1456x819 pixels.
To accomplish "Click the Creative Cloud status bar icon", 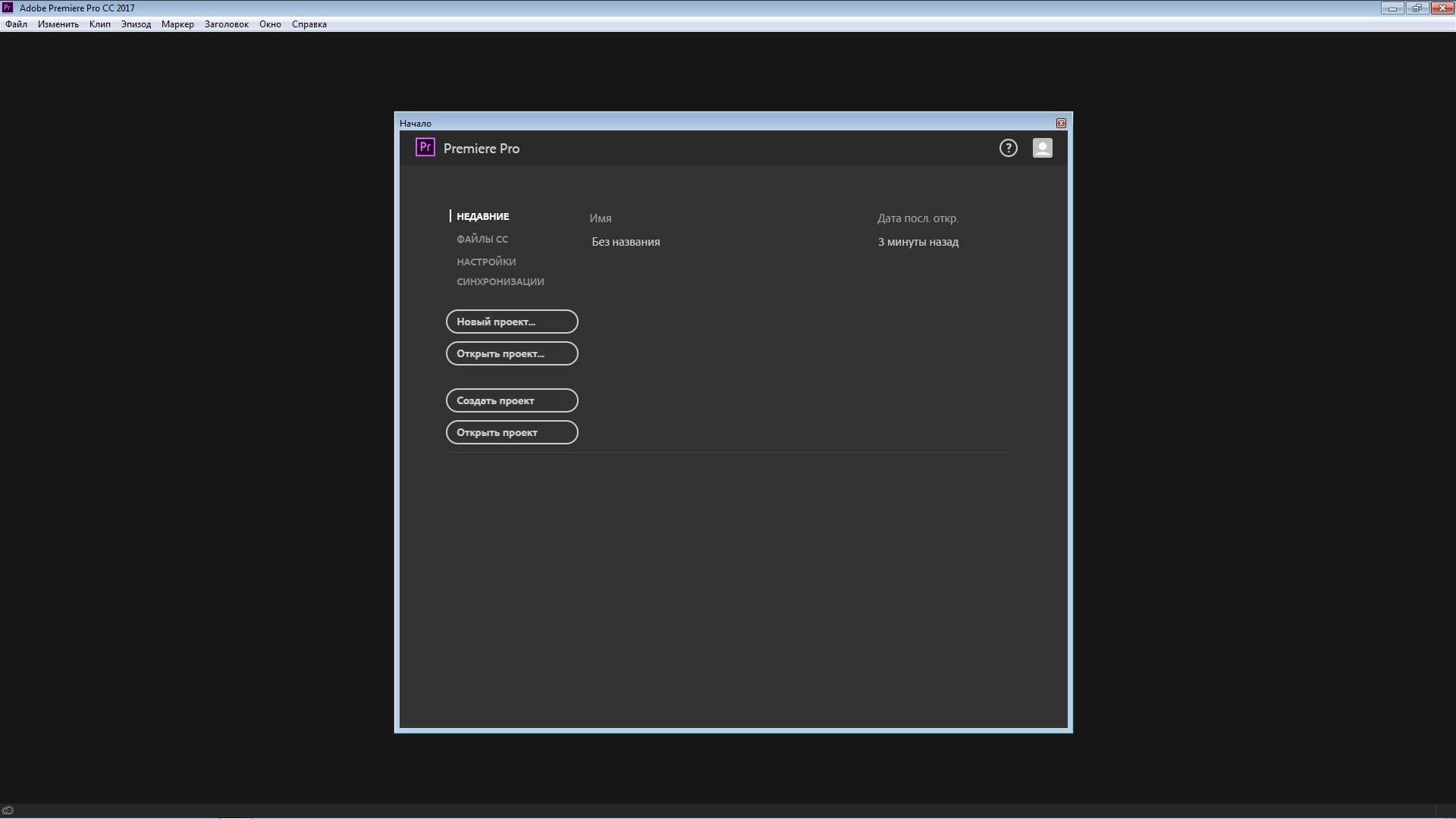I will [8, 810].
